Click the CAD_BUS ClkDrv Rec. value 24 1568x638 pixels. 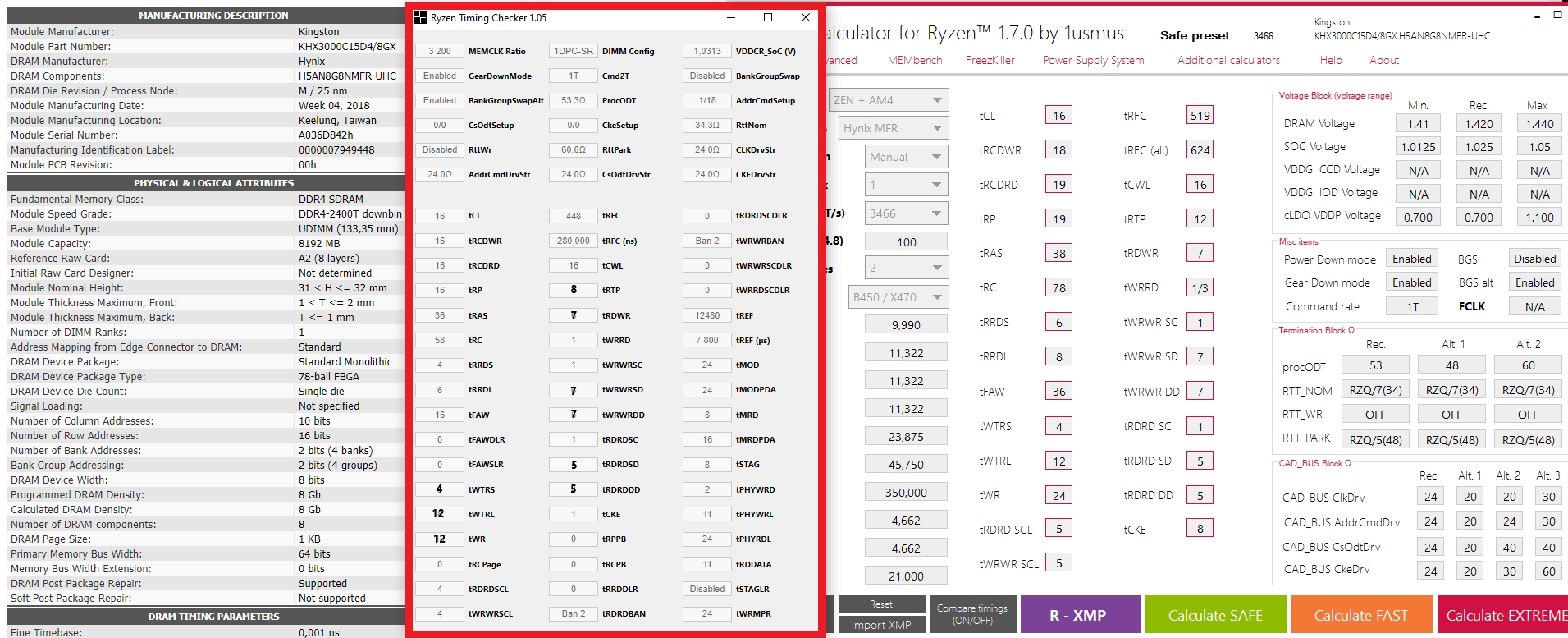(x=1431, y=497)
